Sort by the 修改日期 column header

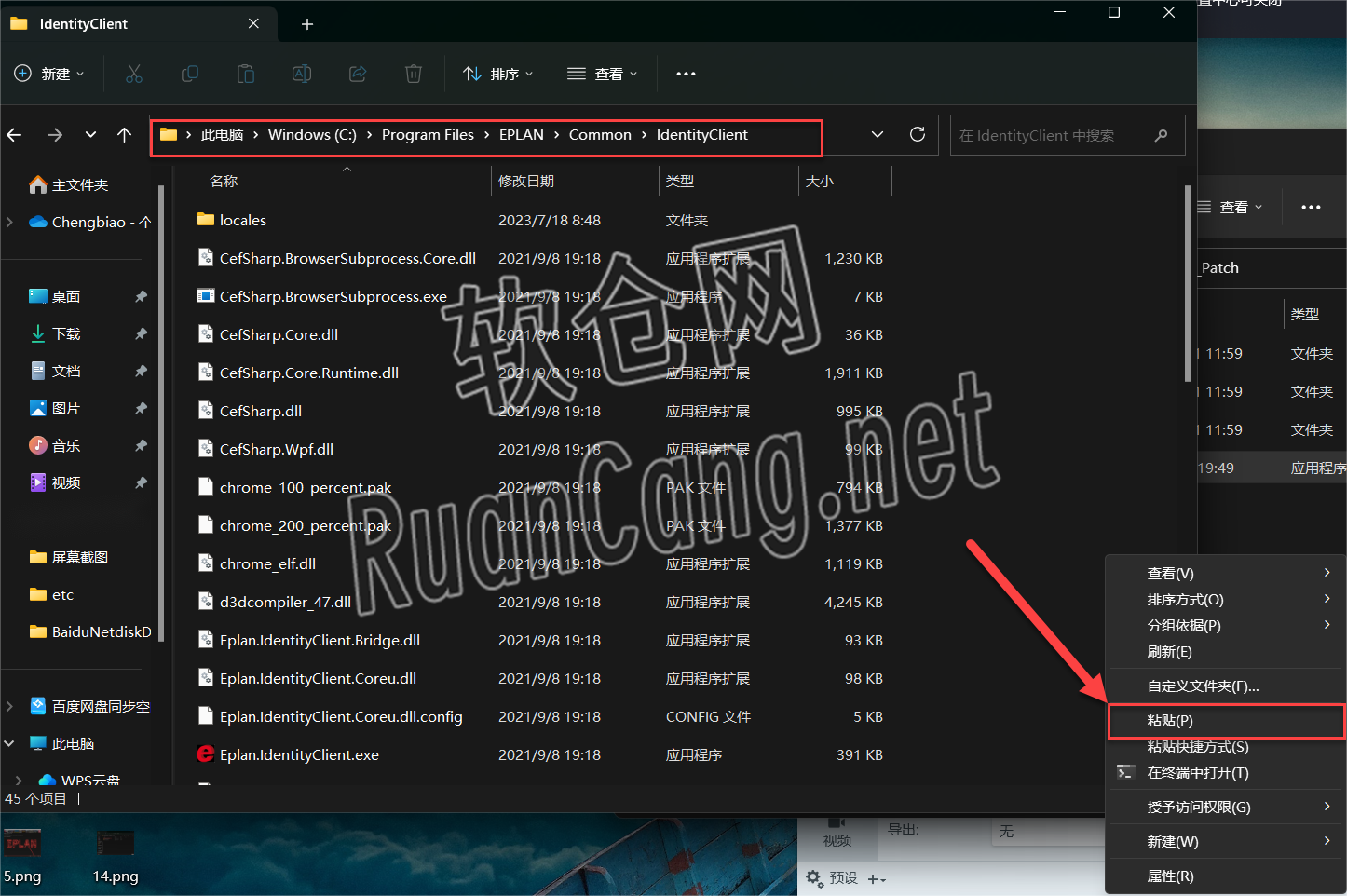pyautogui.click(x=526, y=182)
